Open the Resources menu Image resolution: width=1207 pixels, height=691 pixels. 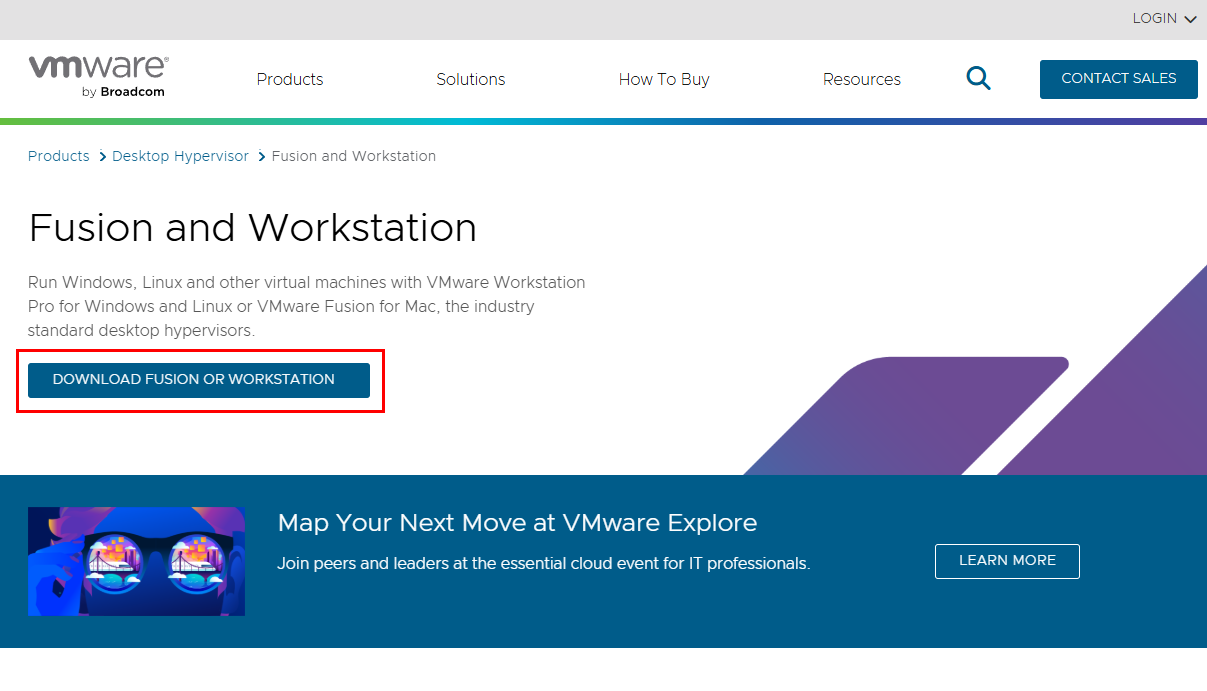click(x=862, y=79)
